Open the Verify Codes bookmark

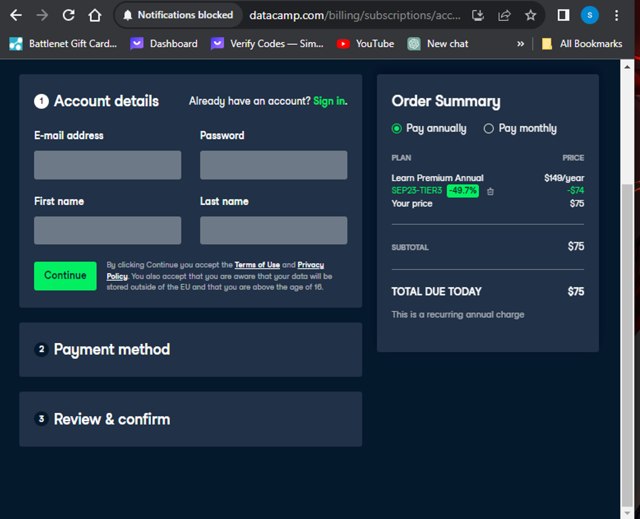click(x=267, y=44)
